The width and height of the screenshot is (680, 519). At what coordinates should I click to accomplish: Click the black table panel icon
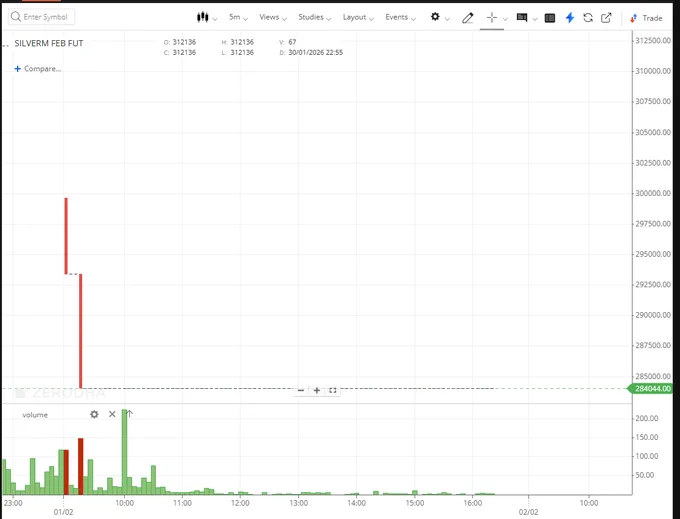click(x=549, y=18)
